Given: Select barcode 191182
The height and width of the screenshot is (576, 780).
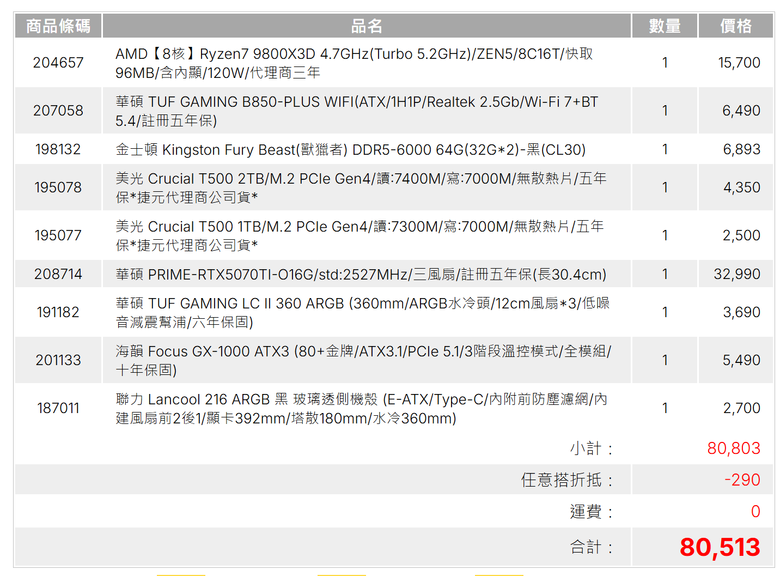Looking at the screenshot, I should 58,312.
